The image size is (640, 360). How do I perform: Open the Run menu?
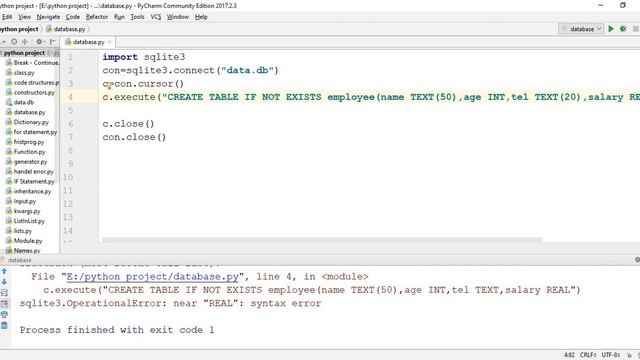click(119, 17)
